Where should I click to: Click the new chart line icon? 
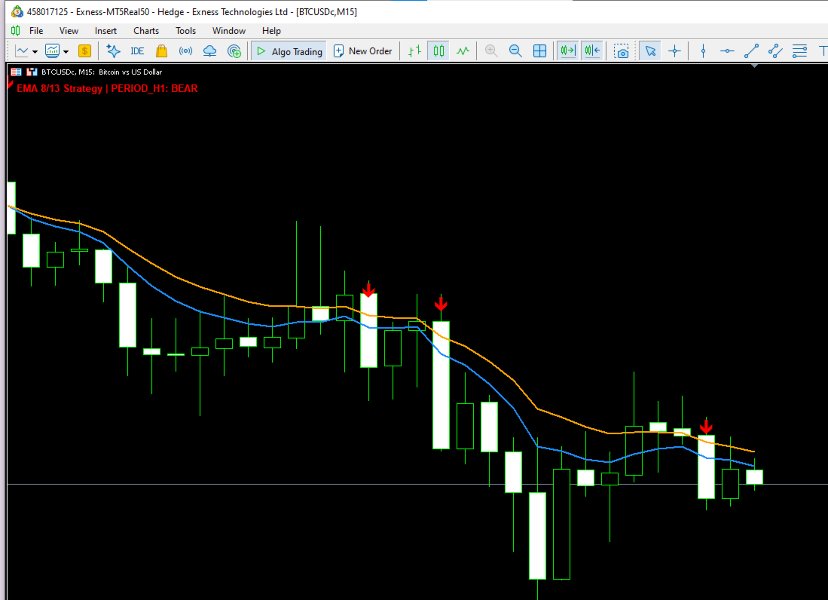pos(23,51)
